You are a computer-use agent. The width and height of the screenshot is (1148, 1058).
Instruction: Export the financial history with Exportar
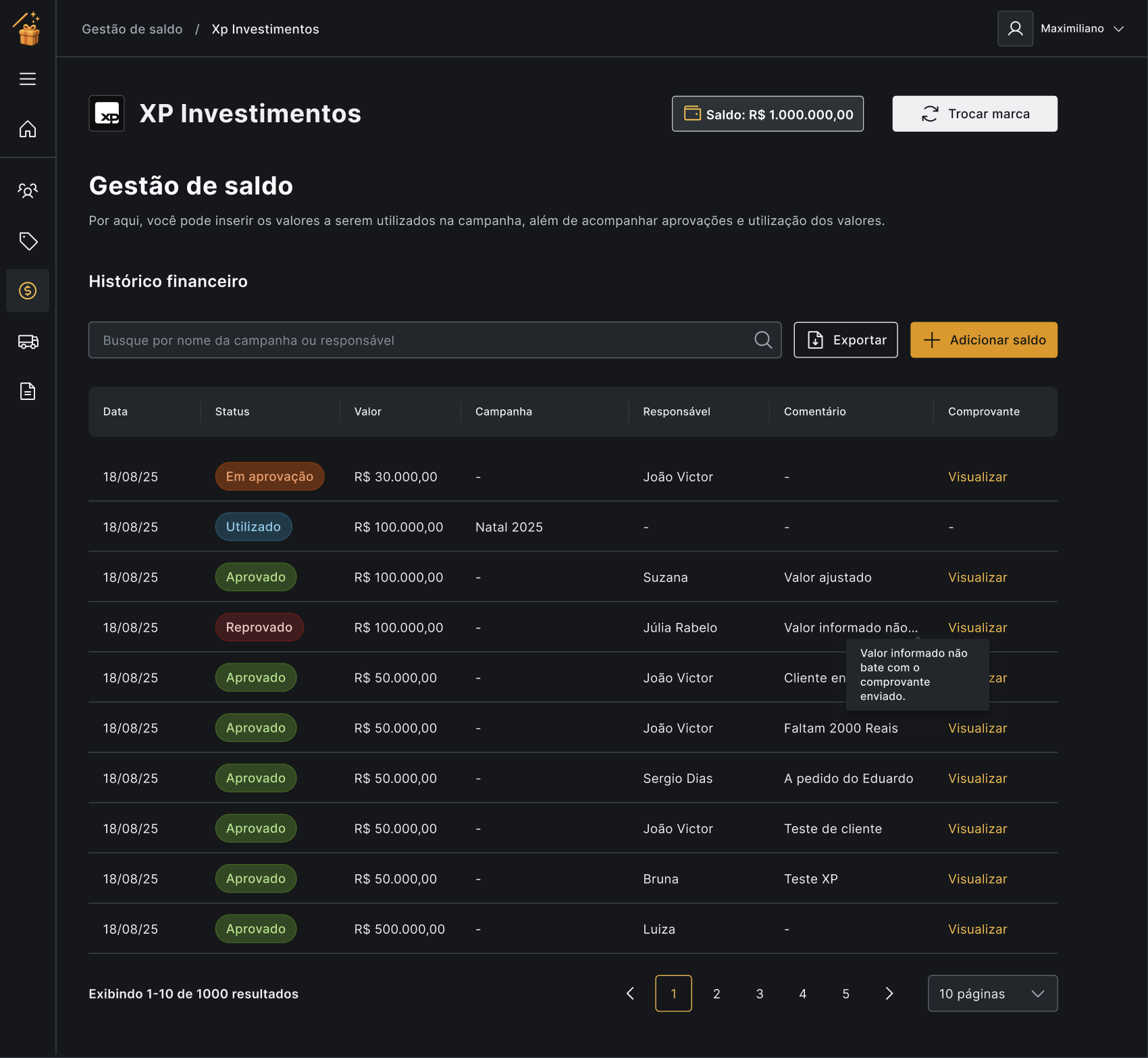[x=845, y=340]
